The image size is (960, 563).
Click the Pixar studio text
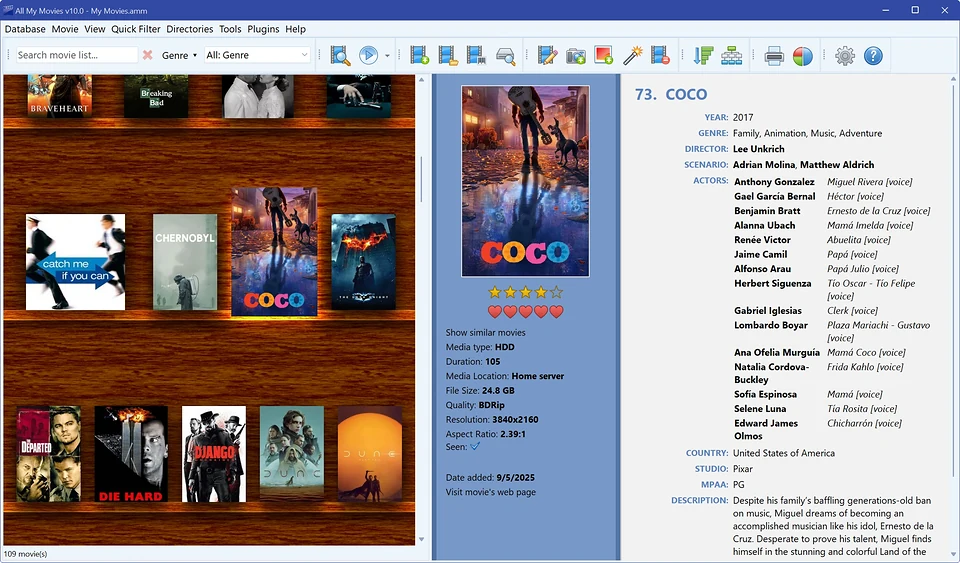pos(743,469)
